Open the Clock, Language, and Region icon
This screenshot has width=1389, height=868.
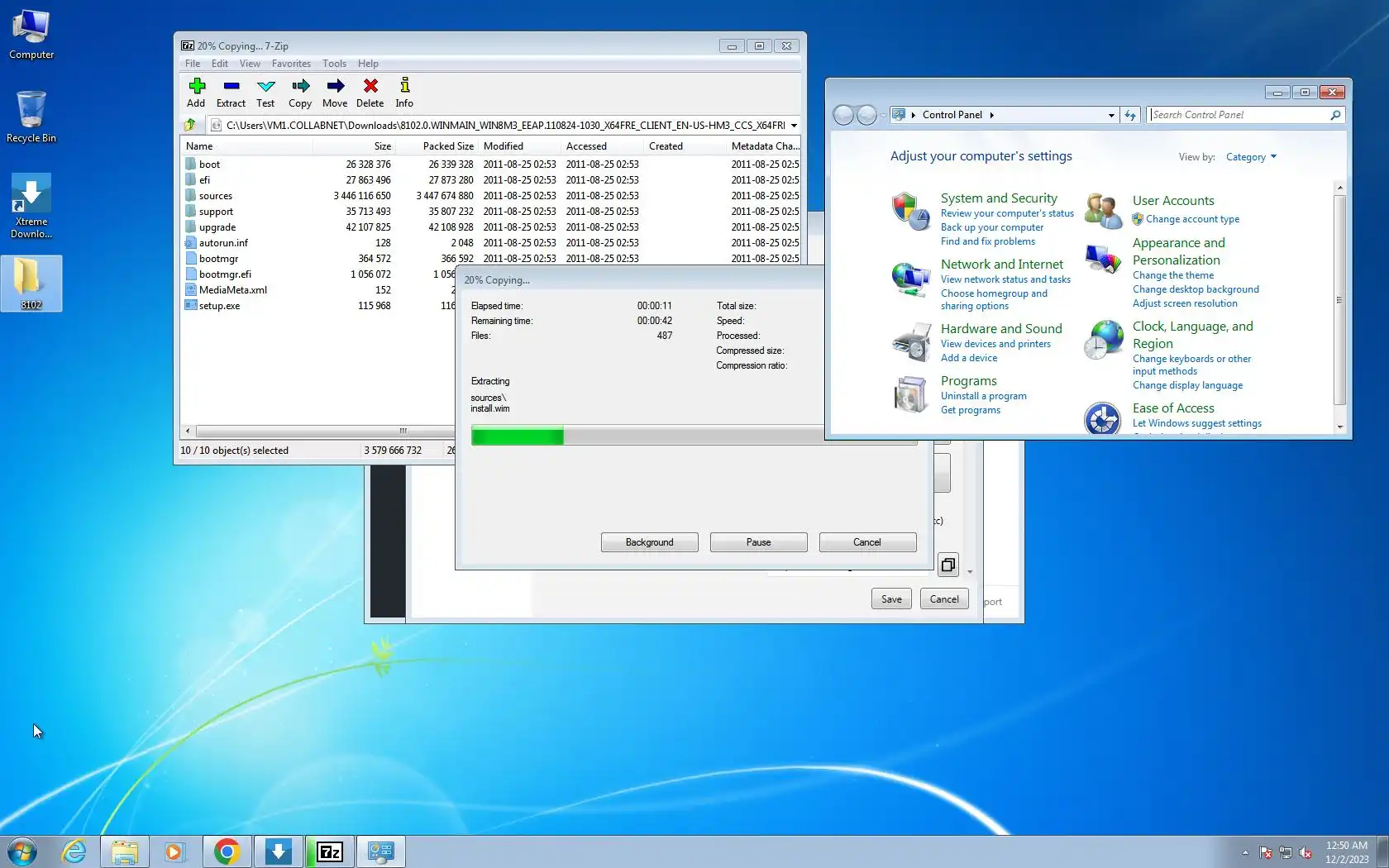click(x=1103, y=340)
